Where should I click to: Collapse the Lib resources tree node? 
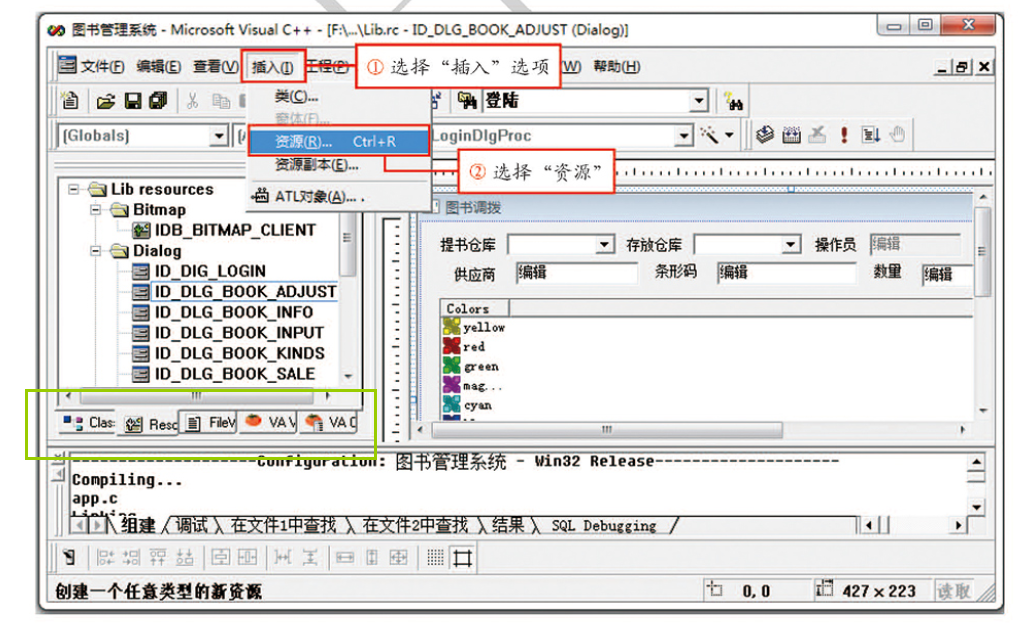(x=74, y=189)
